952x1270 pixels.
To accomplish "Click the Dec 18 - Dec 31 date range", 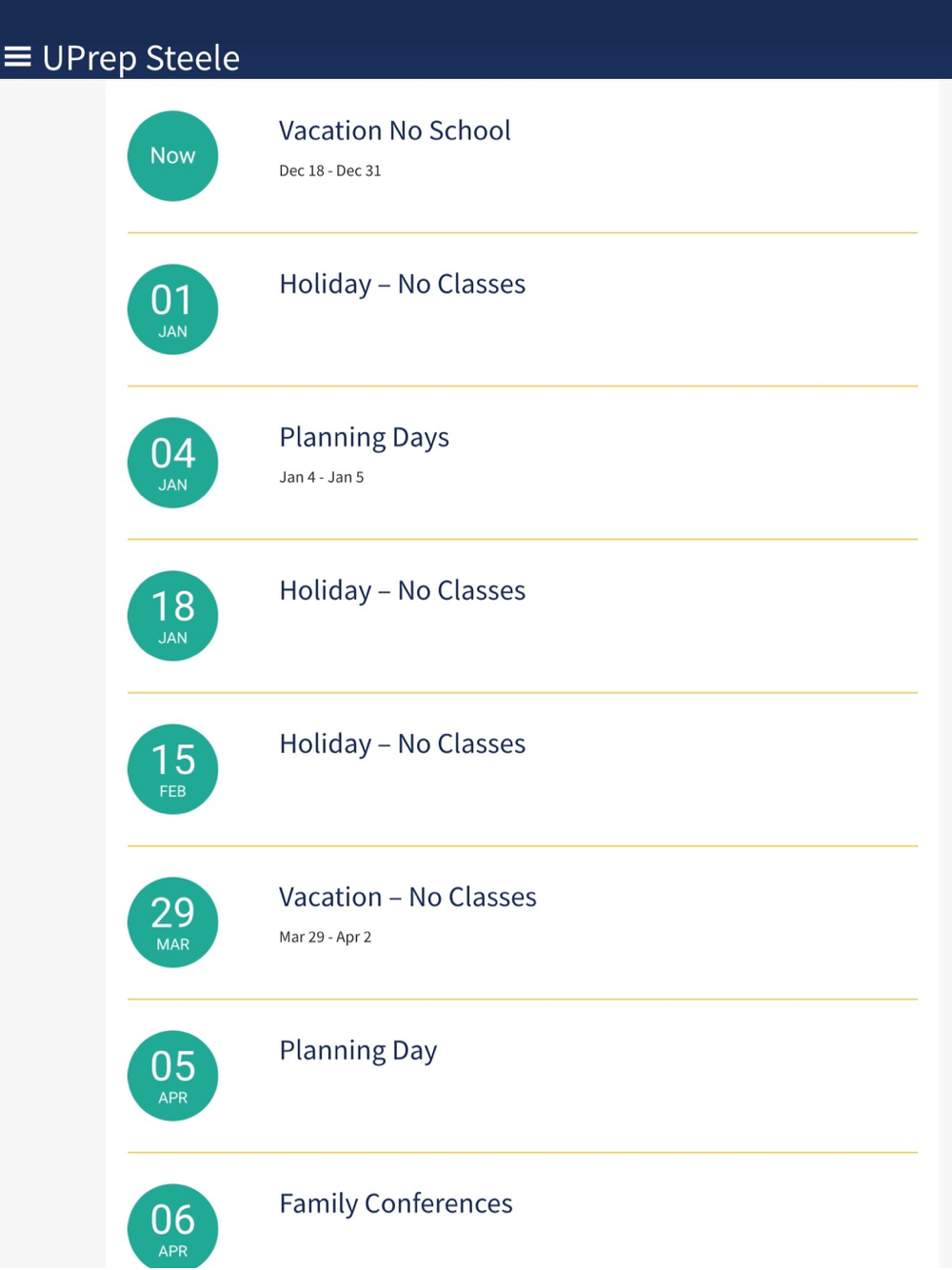I will pos(329,171).
